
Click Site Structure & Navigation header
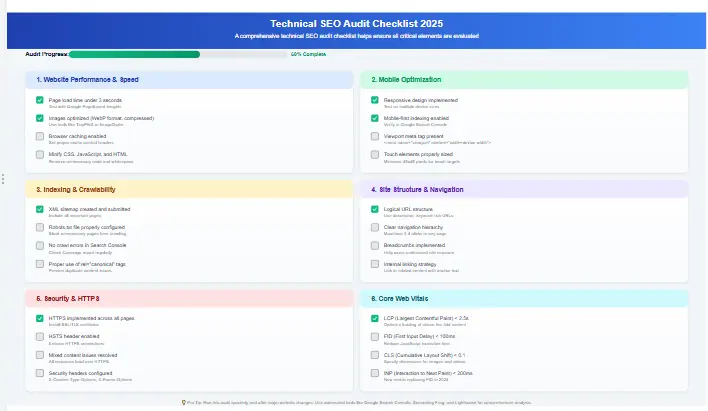524,189
